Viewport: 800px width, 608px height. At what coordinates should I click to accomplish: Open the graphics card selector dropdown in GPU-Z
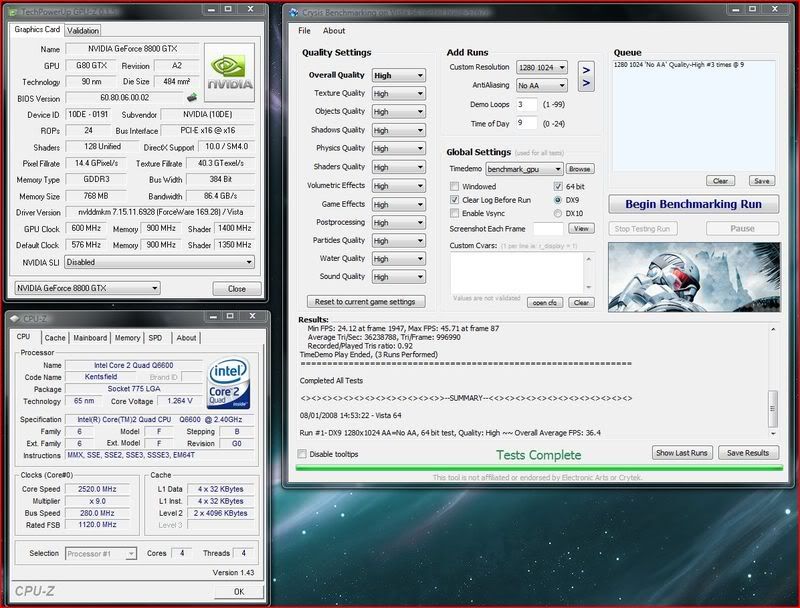[x=87, y=288]
